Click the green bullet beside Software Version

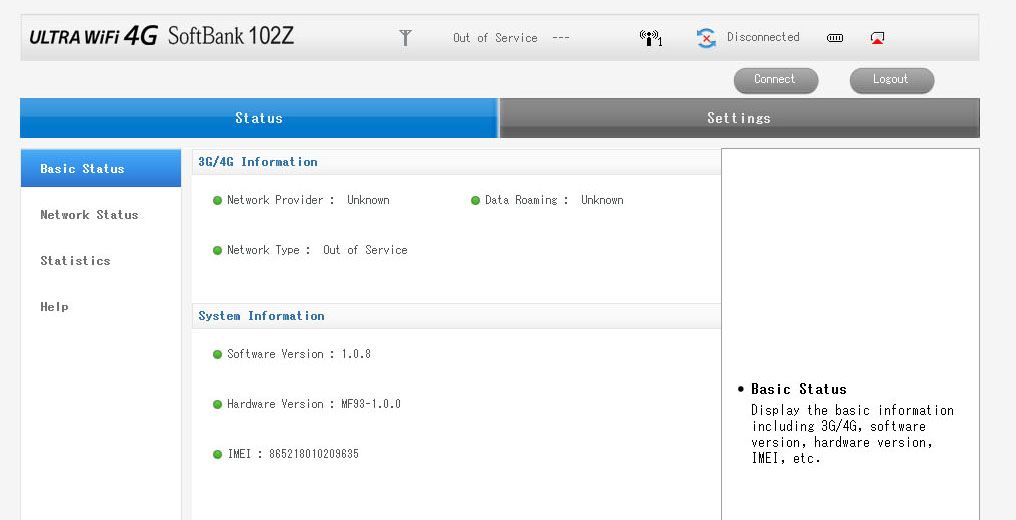pos(217,355)
